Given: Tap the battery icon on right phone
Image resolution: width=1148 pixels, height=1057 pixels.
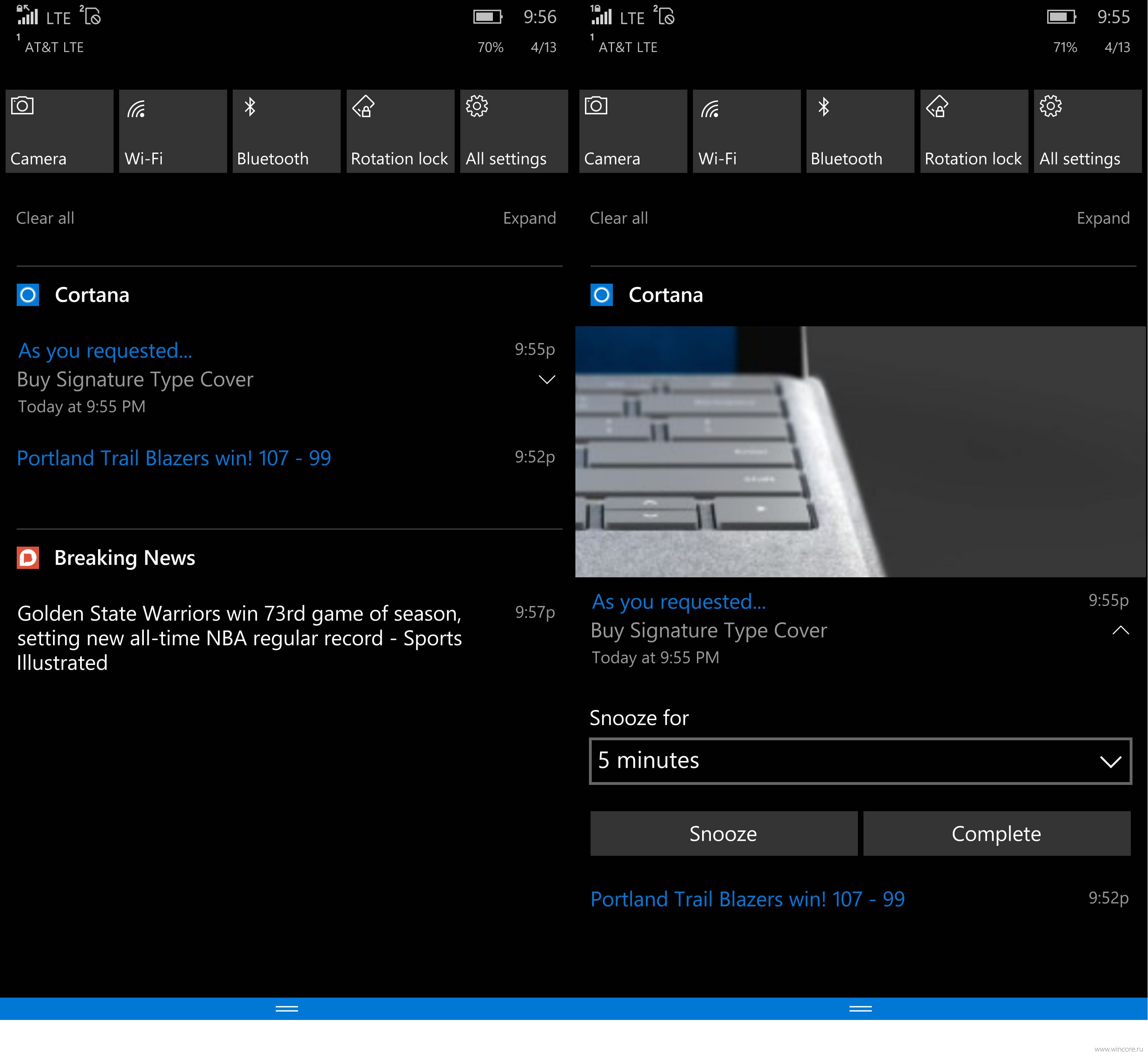Looking at the screenshot, I should tap(1061, 17).
